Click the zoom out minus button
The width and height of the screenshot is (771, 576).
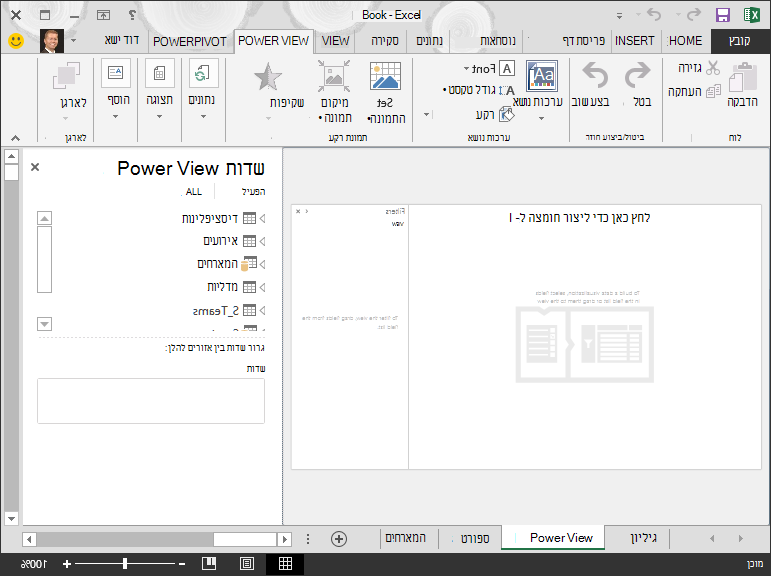pyautogui.click(x=182, y=564)
